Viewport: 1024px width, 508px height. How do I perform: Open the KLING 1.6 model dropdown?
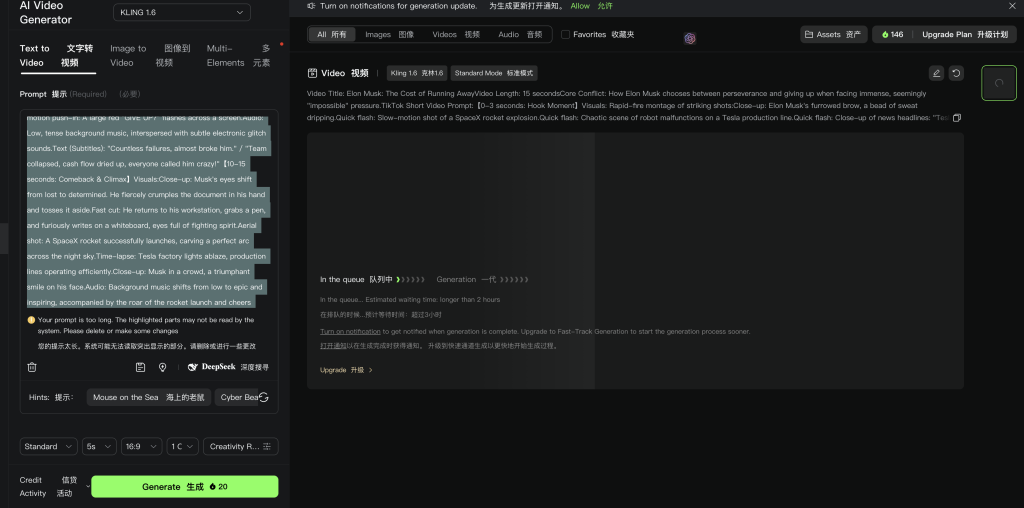[x=180, y=12]
